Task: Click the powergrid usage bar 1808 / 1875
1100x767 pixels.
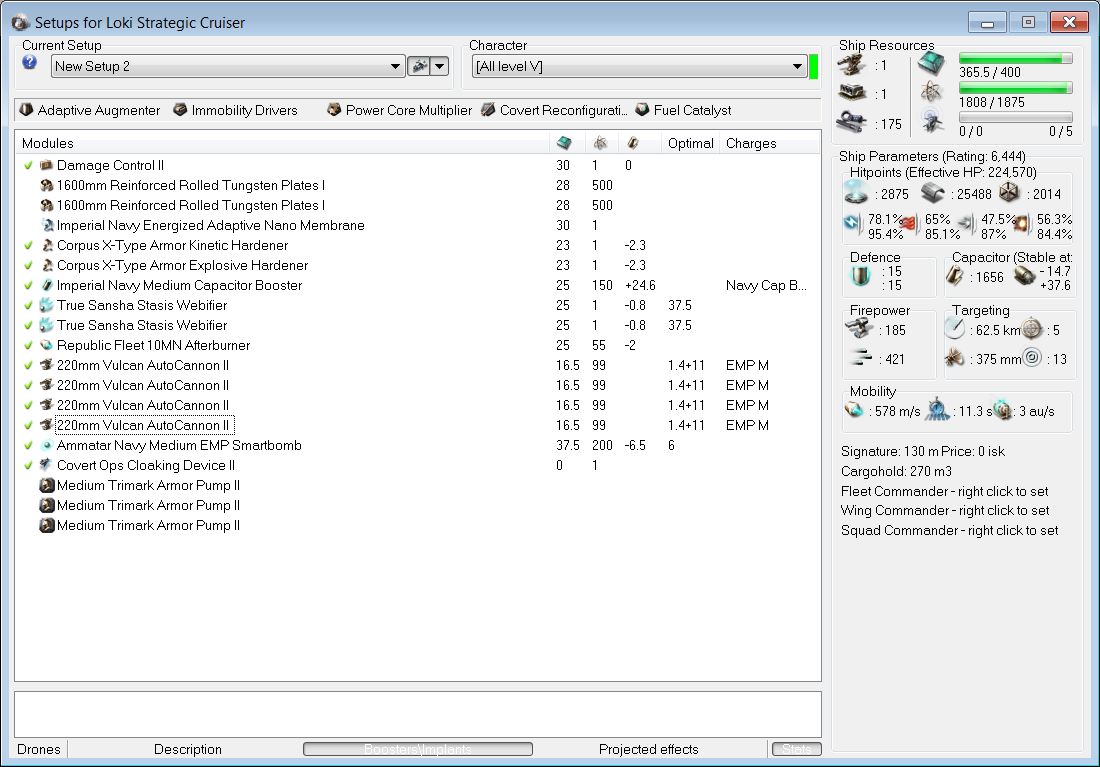Action: 1015,88
